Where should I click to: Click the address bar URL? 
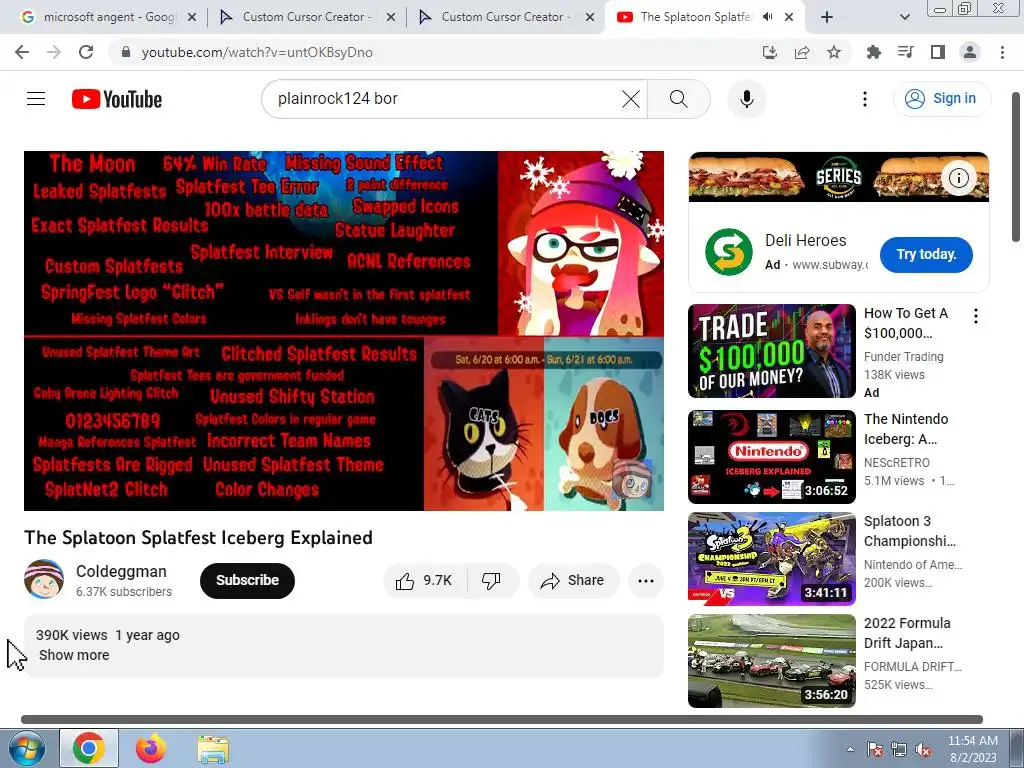click(x=257, y=52)
